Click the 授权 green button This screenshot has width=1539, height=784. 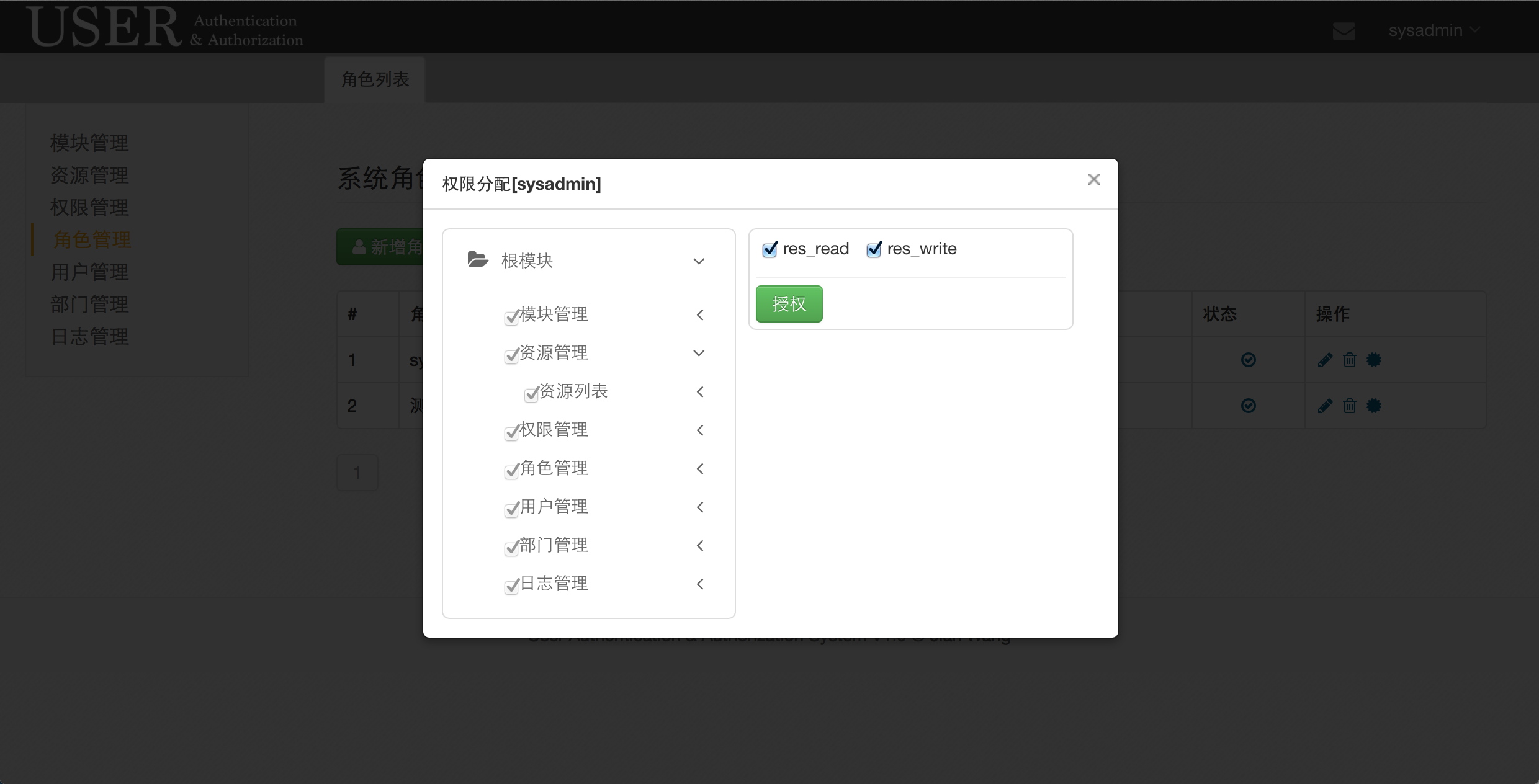tap(789, 304)
